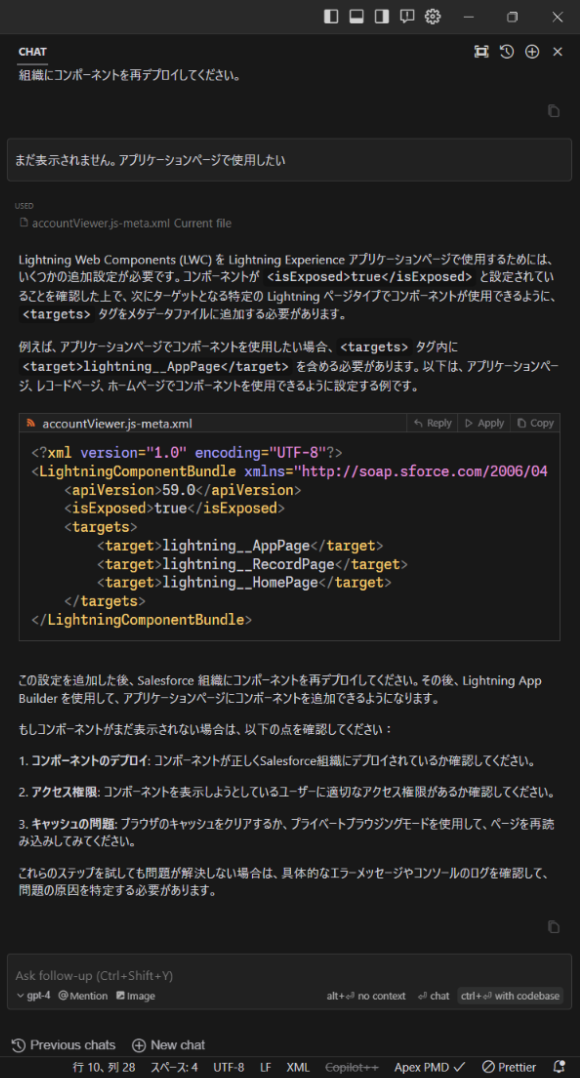Click the fullscreen chat icon beside history
Viewport: 580px width, 1078px height.
click(482, 52)
